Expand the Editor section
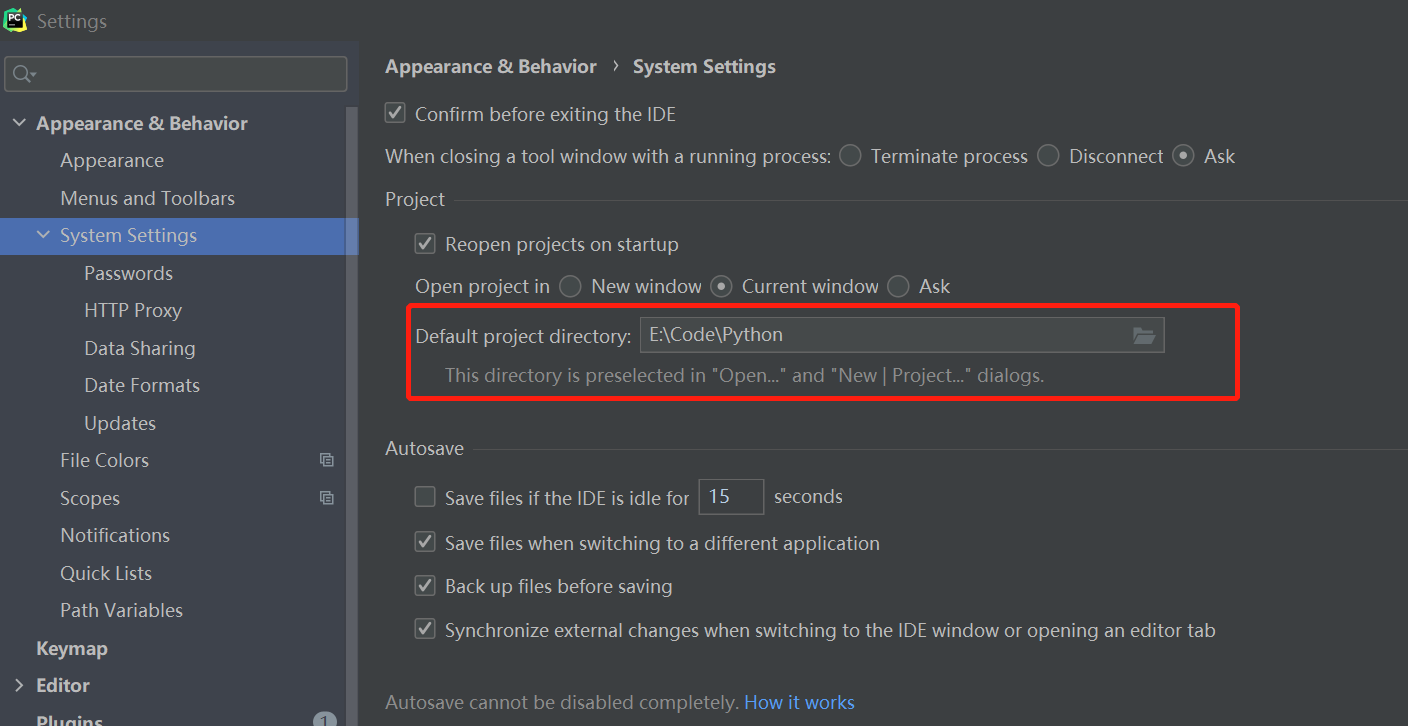The image size is (1408, 726). (18, 685)
